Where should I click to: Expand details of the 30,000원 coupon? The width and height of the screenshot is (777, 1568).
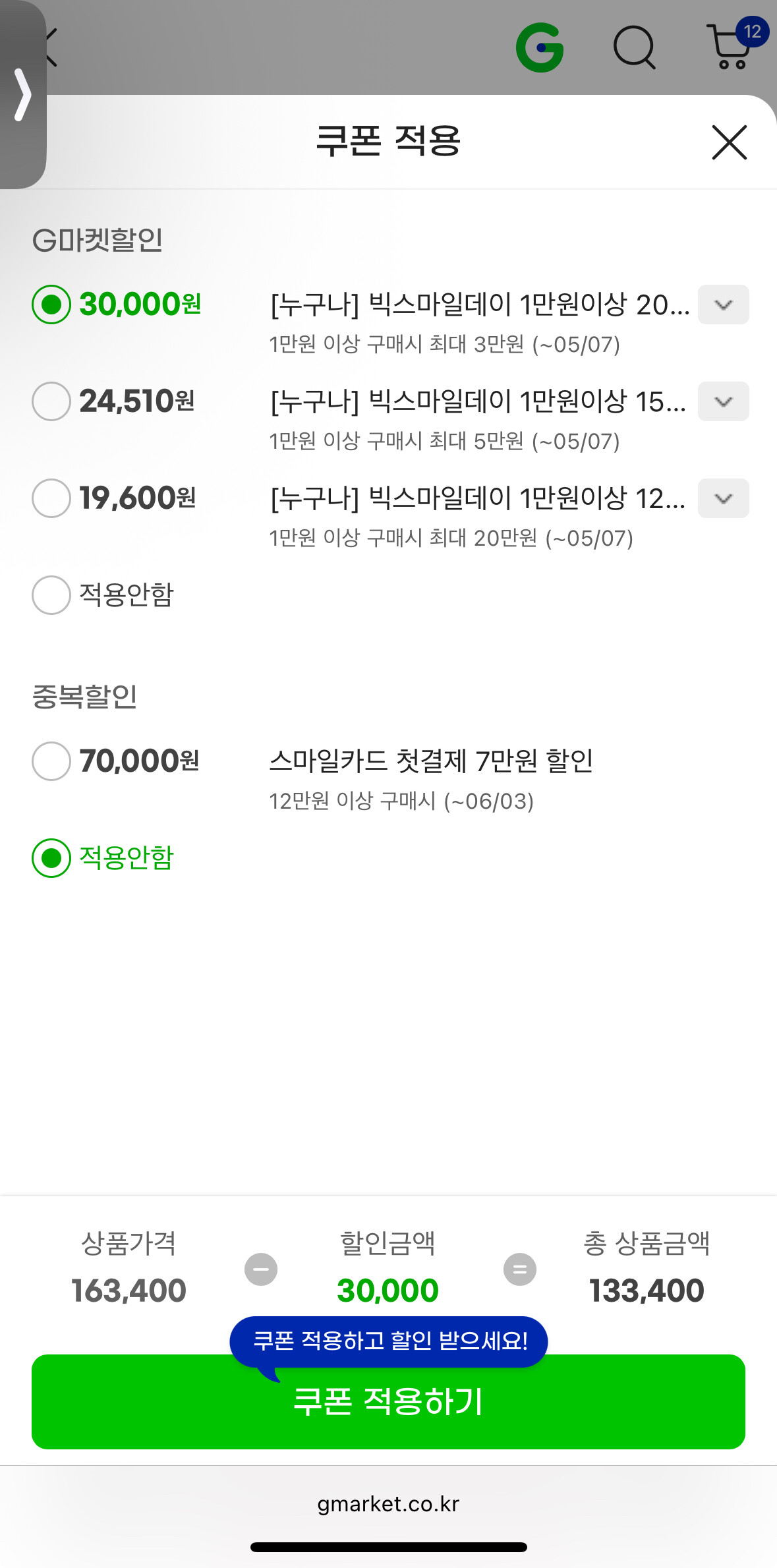[723, 305]
